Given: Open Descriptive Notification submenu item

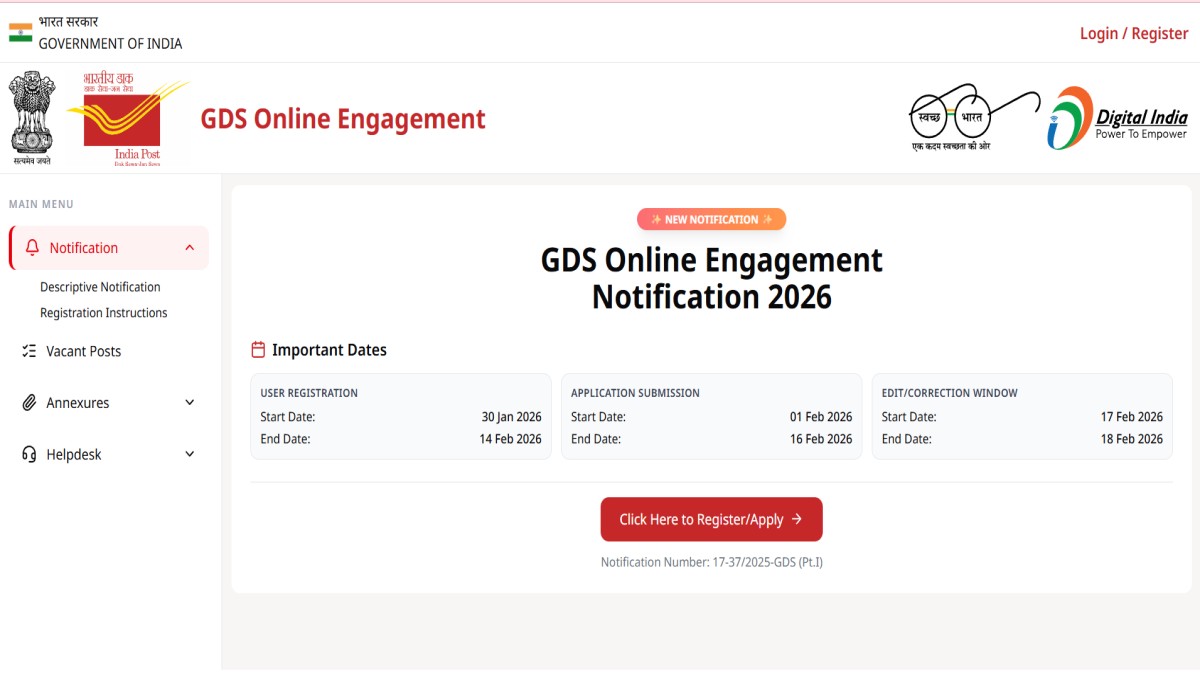Looking at the screenshot, I should 100,287.
